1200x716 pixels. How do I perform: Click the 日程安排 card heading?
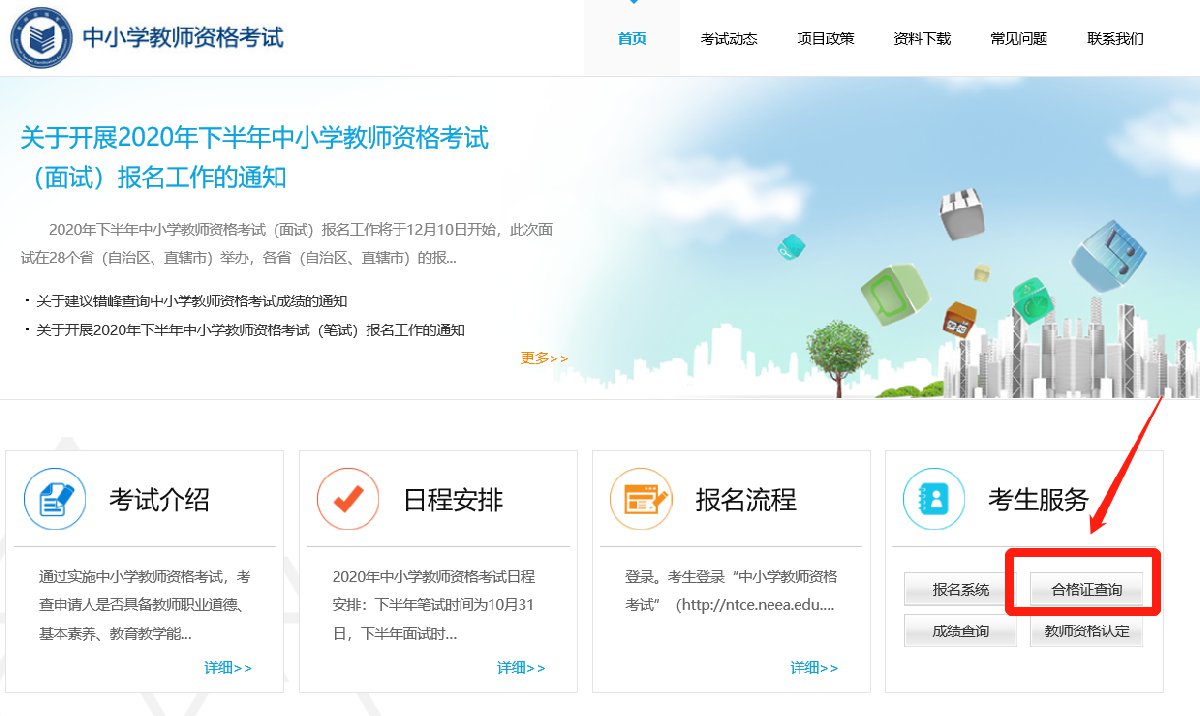click(453, 500)
